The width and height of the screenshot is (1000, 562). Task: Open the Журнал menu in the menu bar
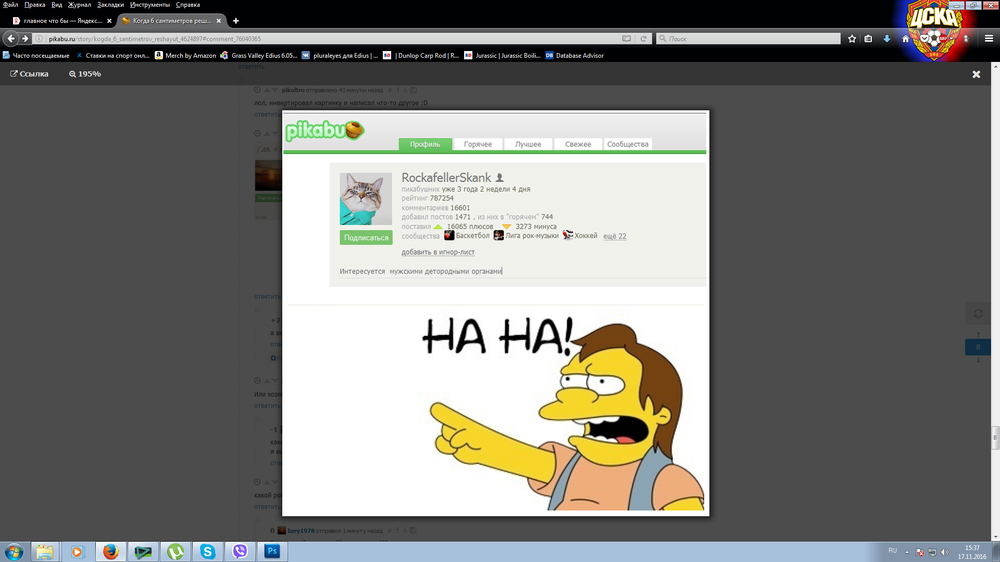80,5
